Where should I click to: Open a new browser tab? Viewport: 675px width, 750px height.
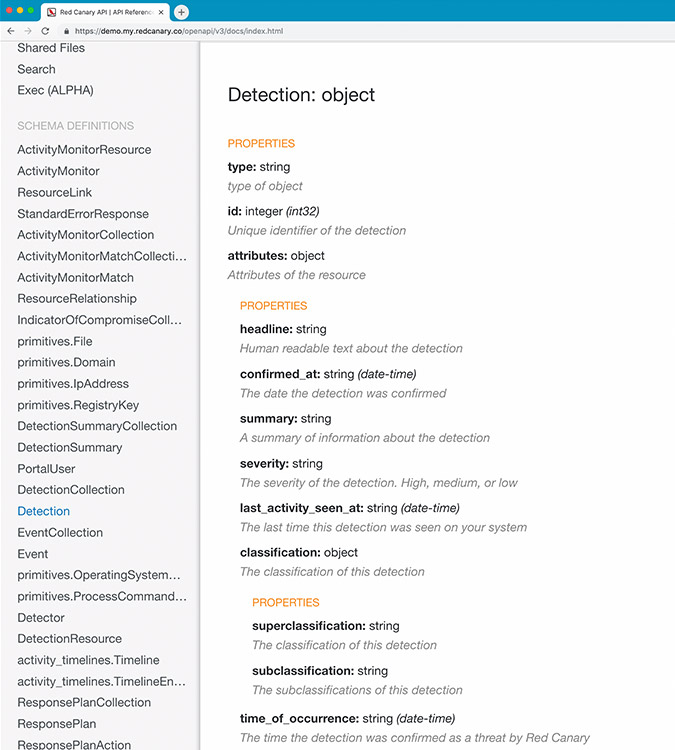click(181, 12)
